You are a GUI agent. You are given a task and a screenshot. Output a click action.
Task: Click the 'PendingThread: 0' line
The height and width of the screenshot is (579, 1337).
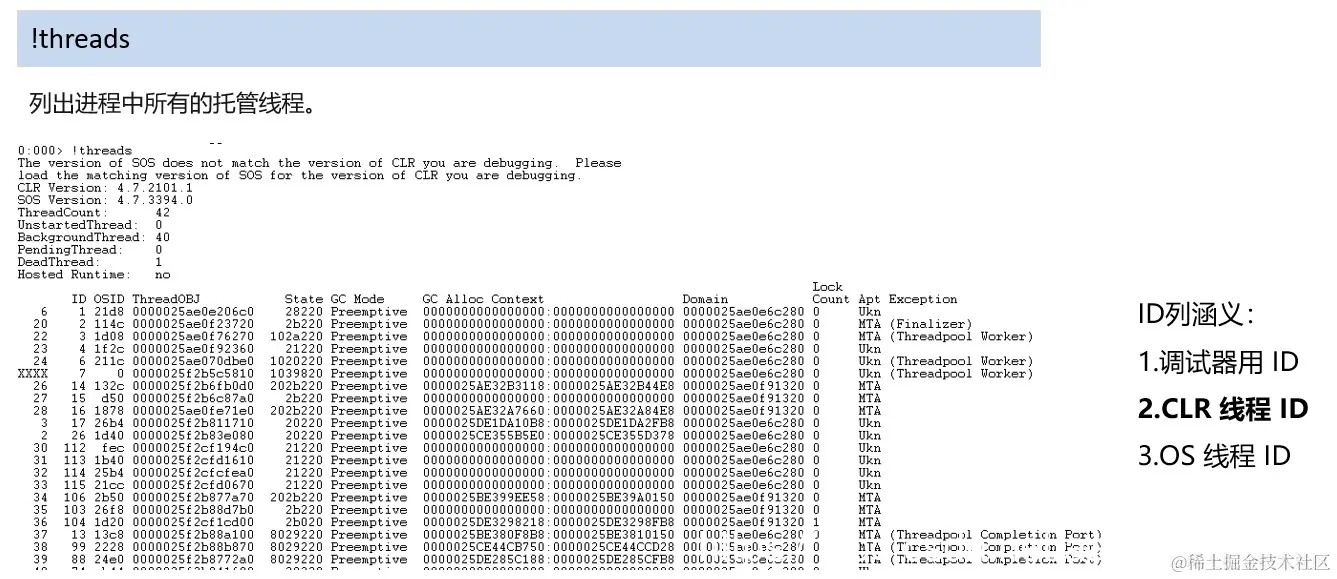(90, 250)
